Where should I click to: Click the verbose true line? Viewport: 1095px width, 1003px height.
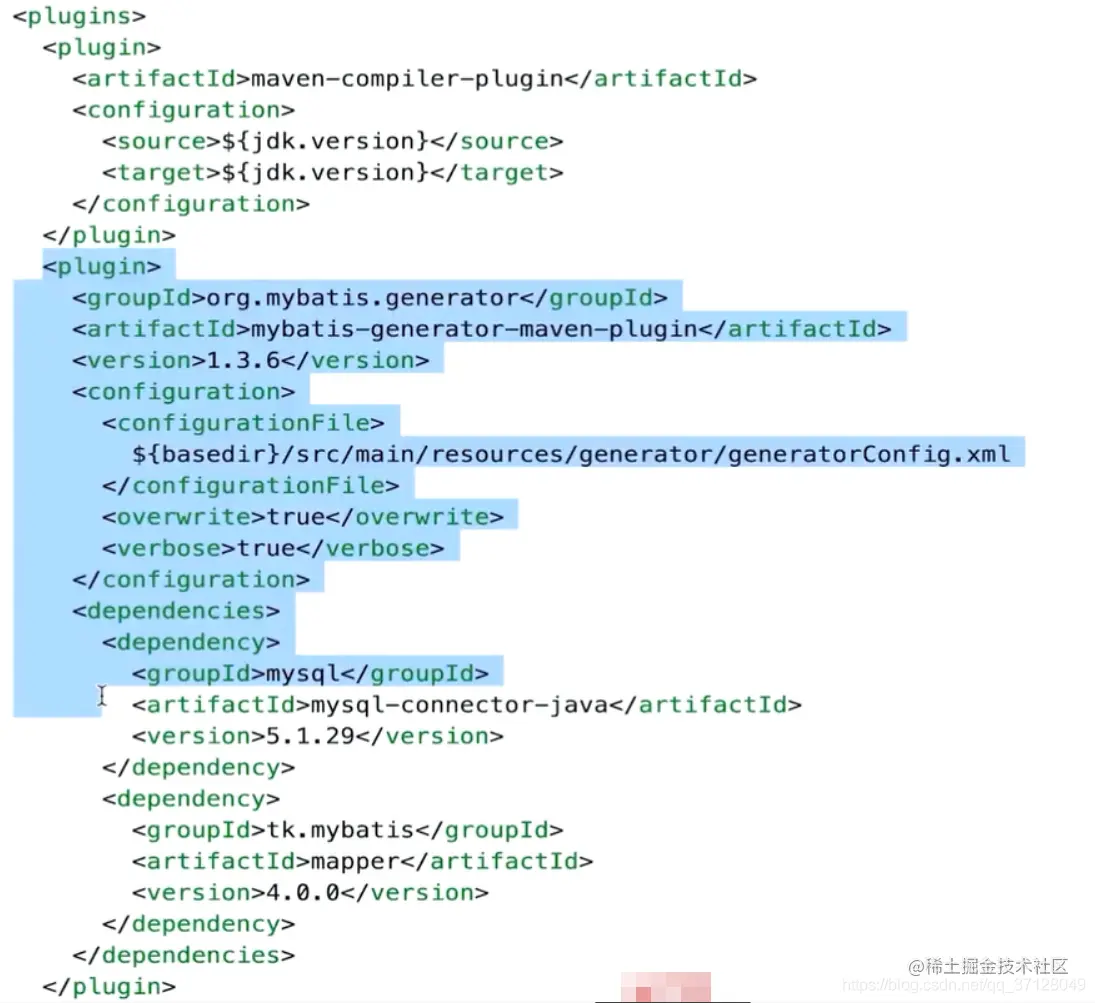(x=273, y=548)
